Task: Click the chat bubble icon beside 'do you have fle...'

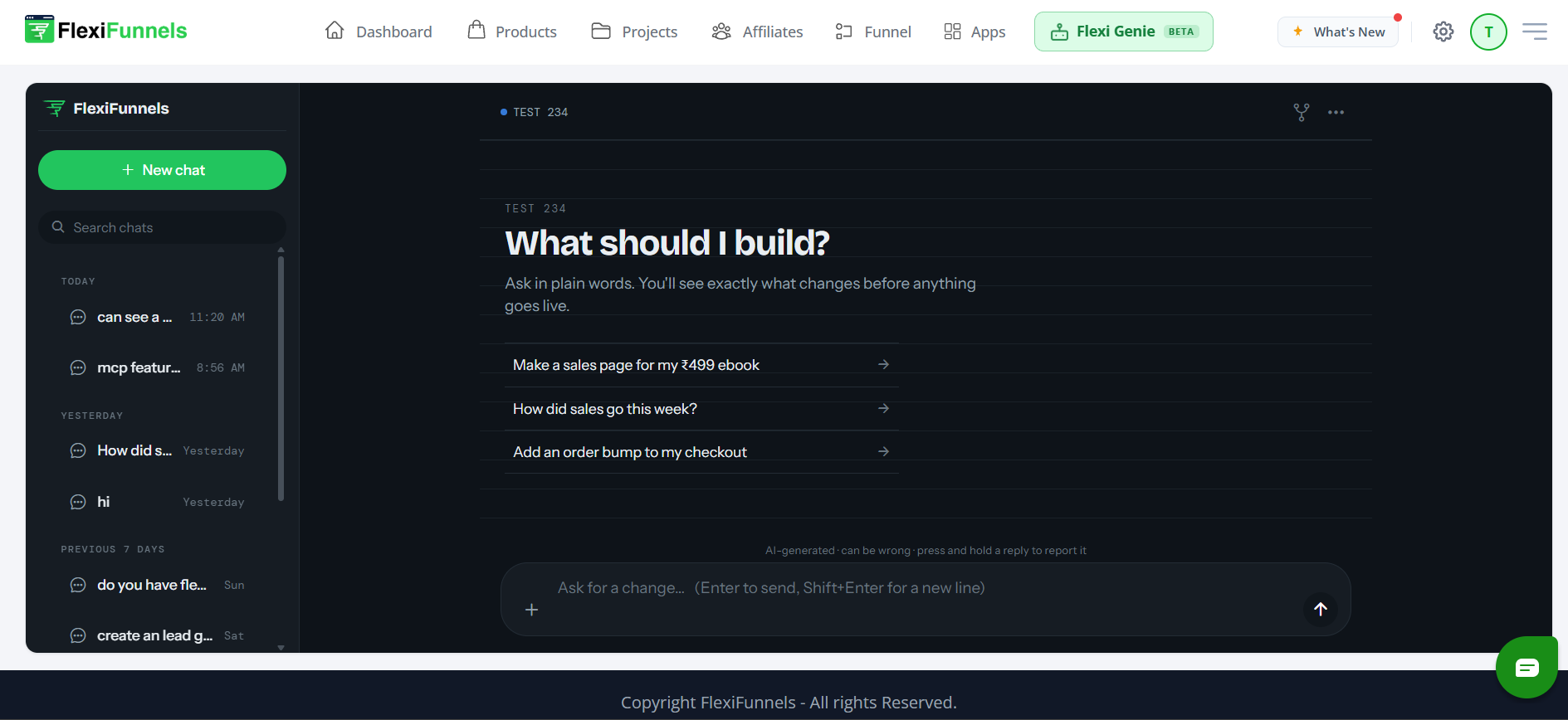Action: (x=78, y=585)
